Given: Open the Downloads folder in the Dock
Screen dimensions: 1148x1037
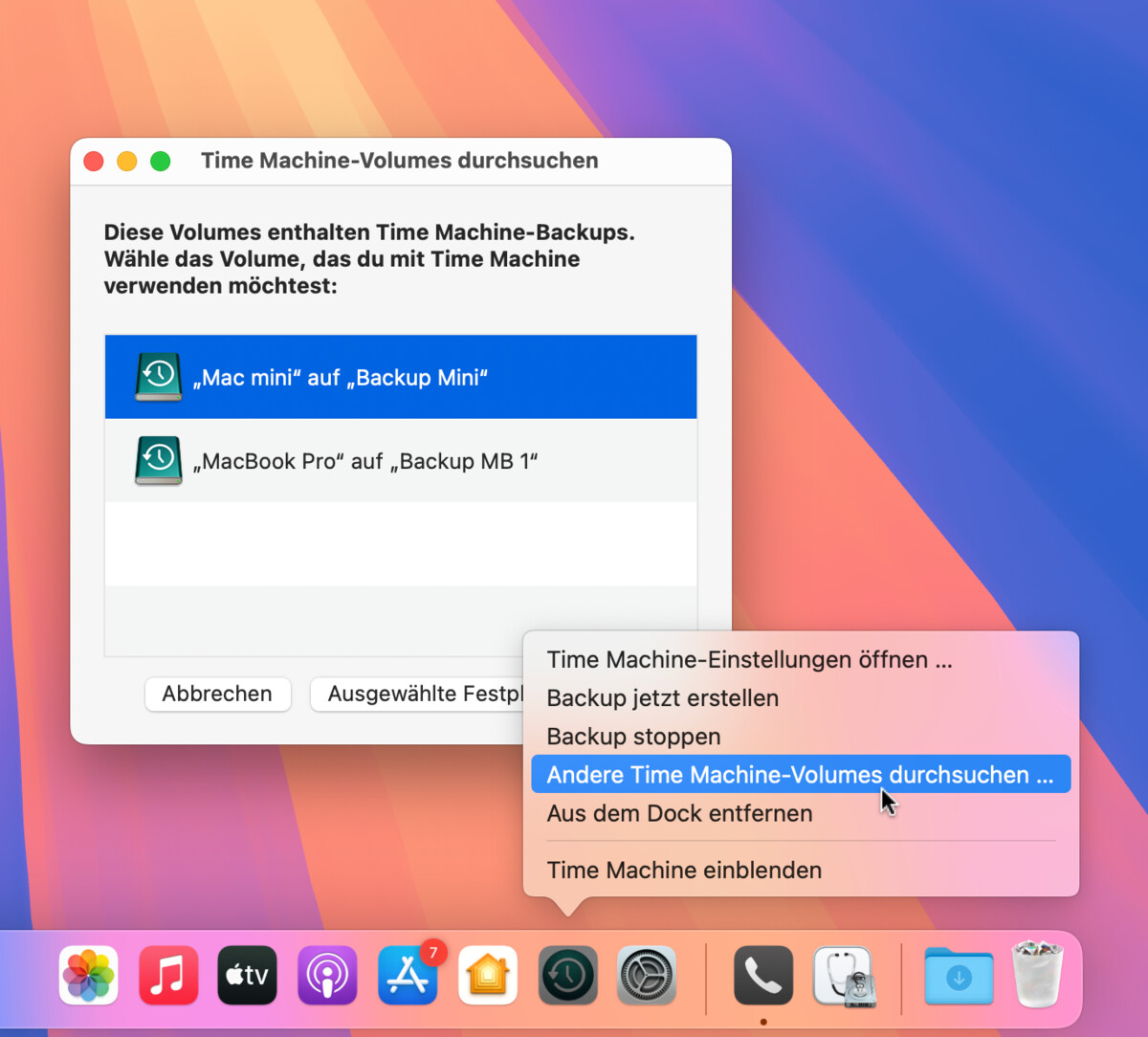Looking at the screenshot, I should [x=959, y=975].
